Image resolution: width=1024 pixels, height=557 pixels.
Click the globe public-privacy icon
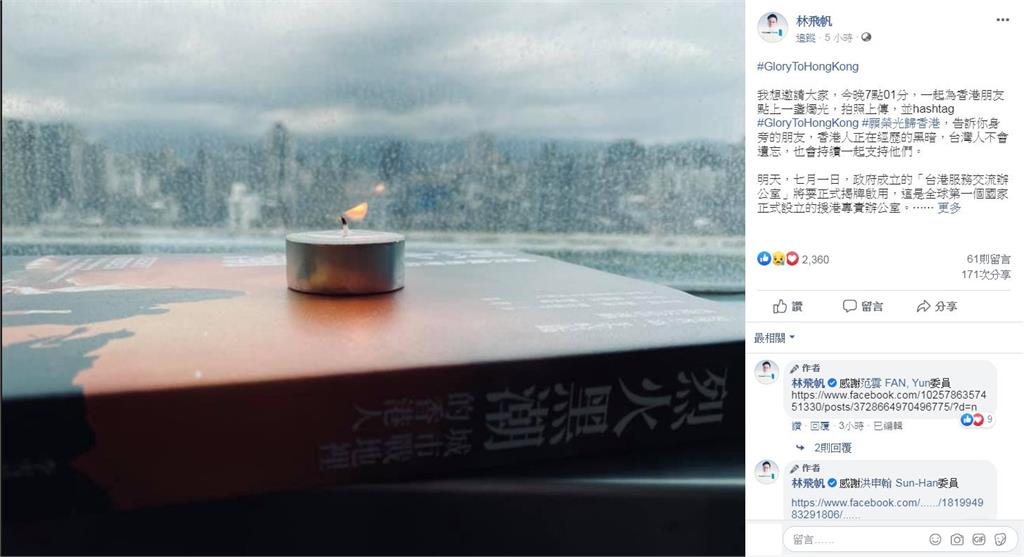(x=866, y=38)
